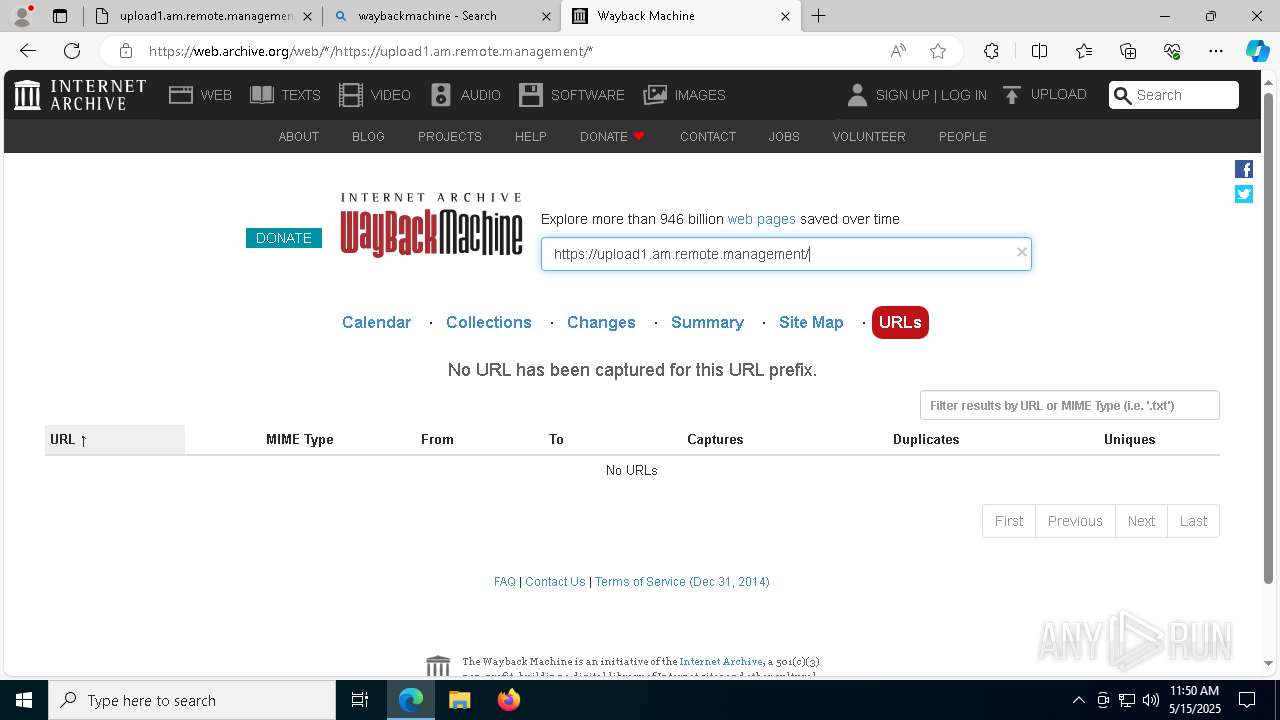Image resolution: width=1280 pixels, height=720 pixels.
Task: Click the UPLOAD arrow button
Action: tap(1044, 95)
